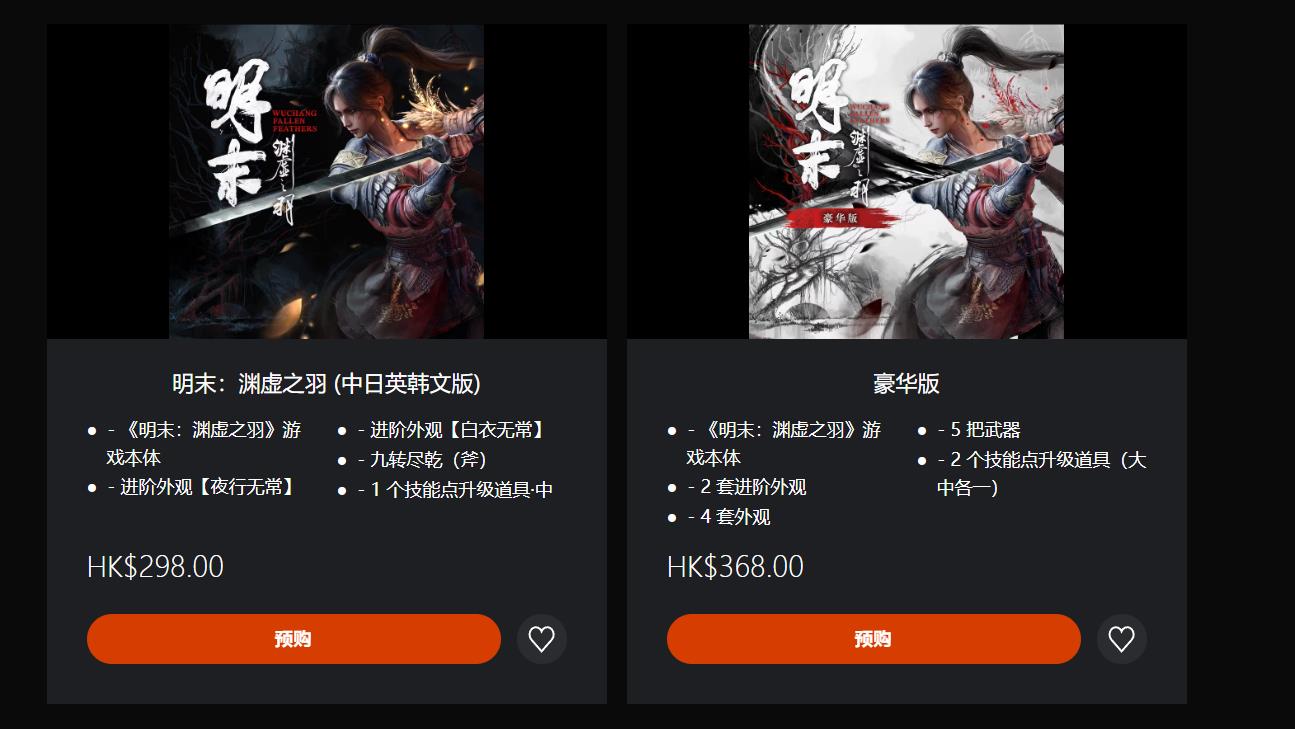Select the 4 套外观 list entry

point(728,517)
